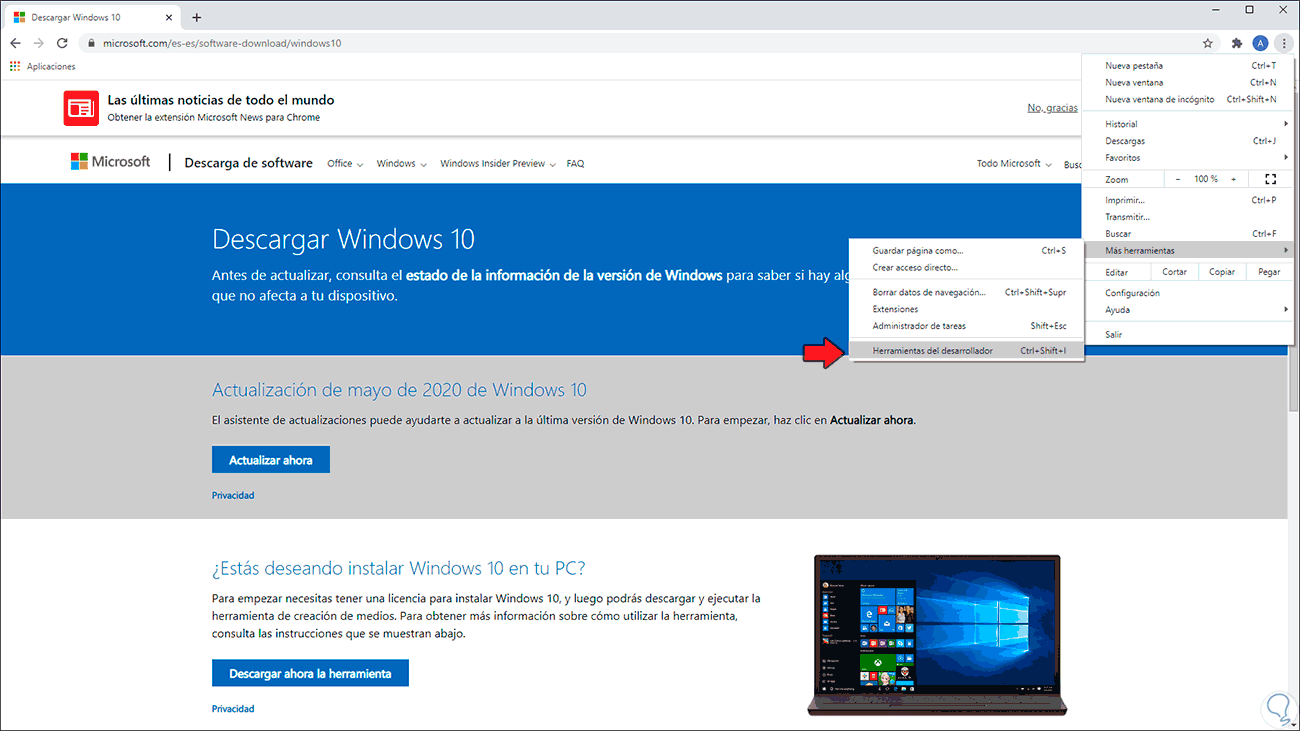The height and width of the screenshot is (731, 1300).
Task: Expand the Windows Insider Preview dropdown
Action: click(x=498, y=163)
